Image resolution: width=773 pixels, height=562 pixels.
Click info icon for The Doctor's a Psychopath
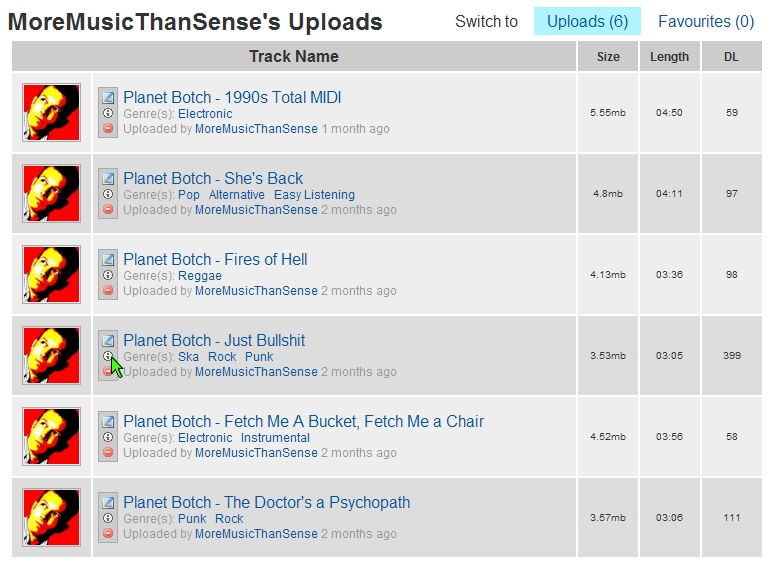[x=108, y=518]
